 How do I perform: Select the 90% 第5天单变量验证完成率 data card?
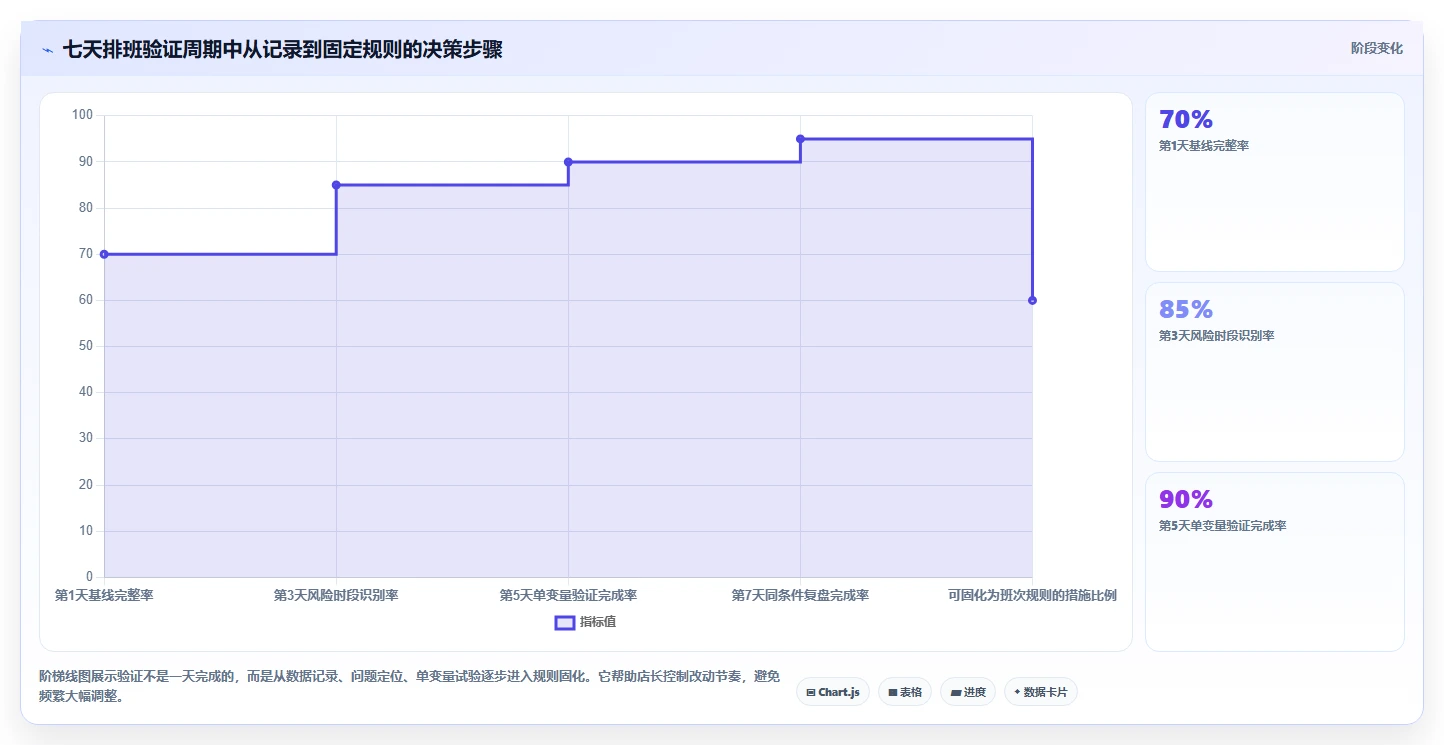(x=1274, y=562)
